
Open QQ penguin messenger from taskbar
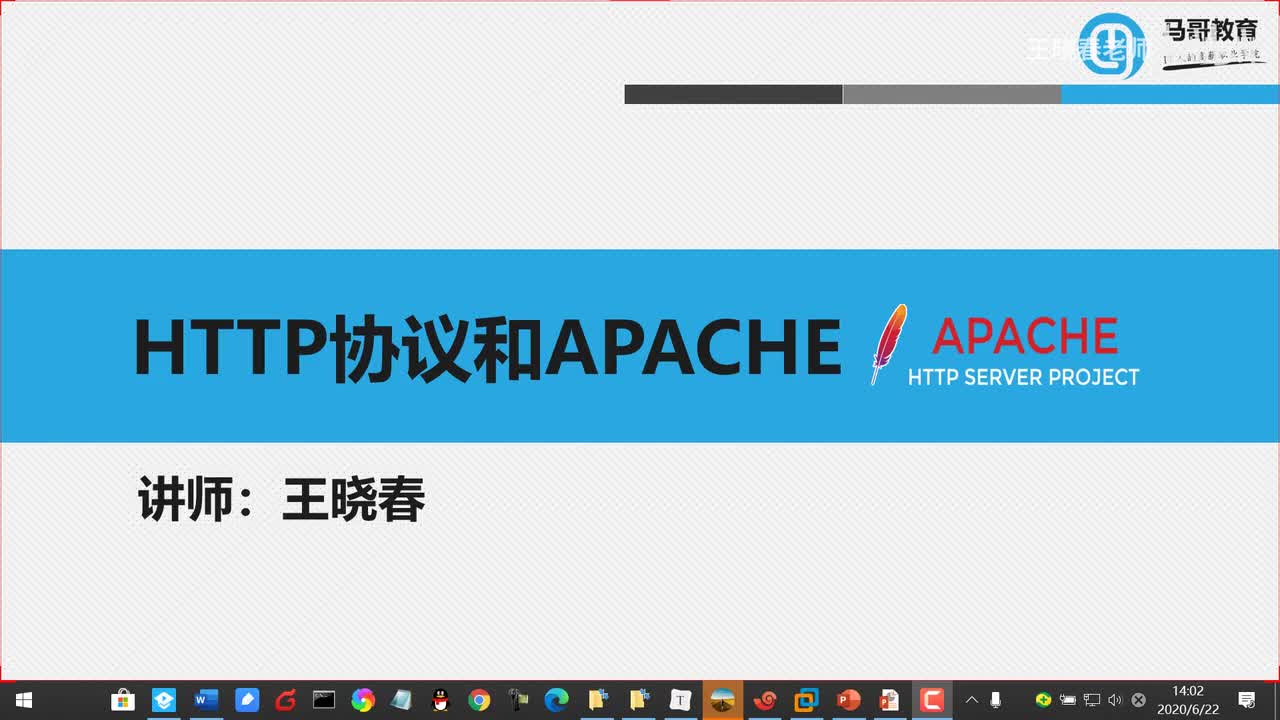pos(440,700)
